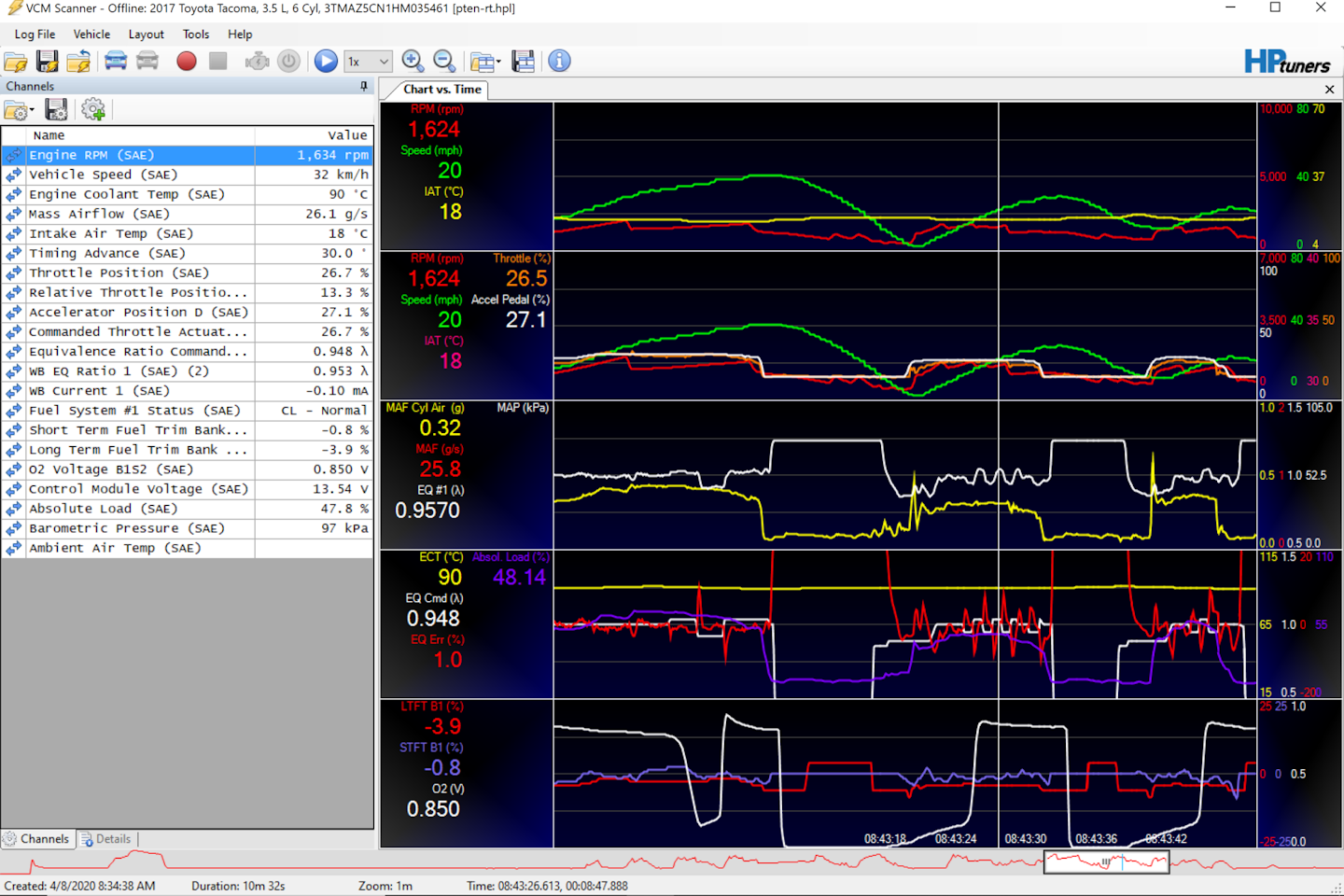Viewport: 1344px width, 896px height.
Task: Zoom in with the magnifier plus icon
Action: pyautogui.click(x=413, y=62)
